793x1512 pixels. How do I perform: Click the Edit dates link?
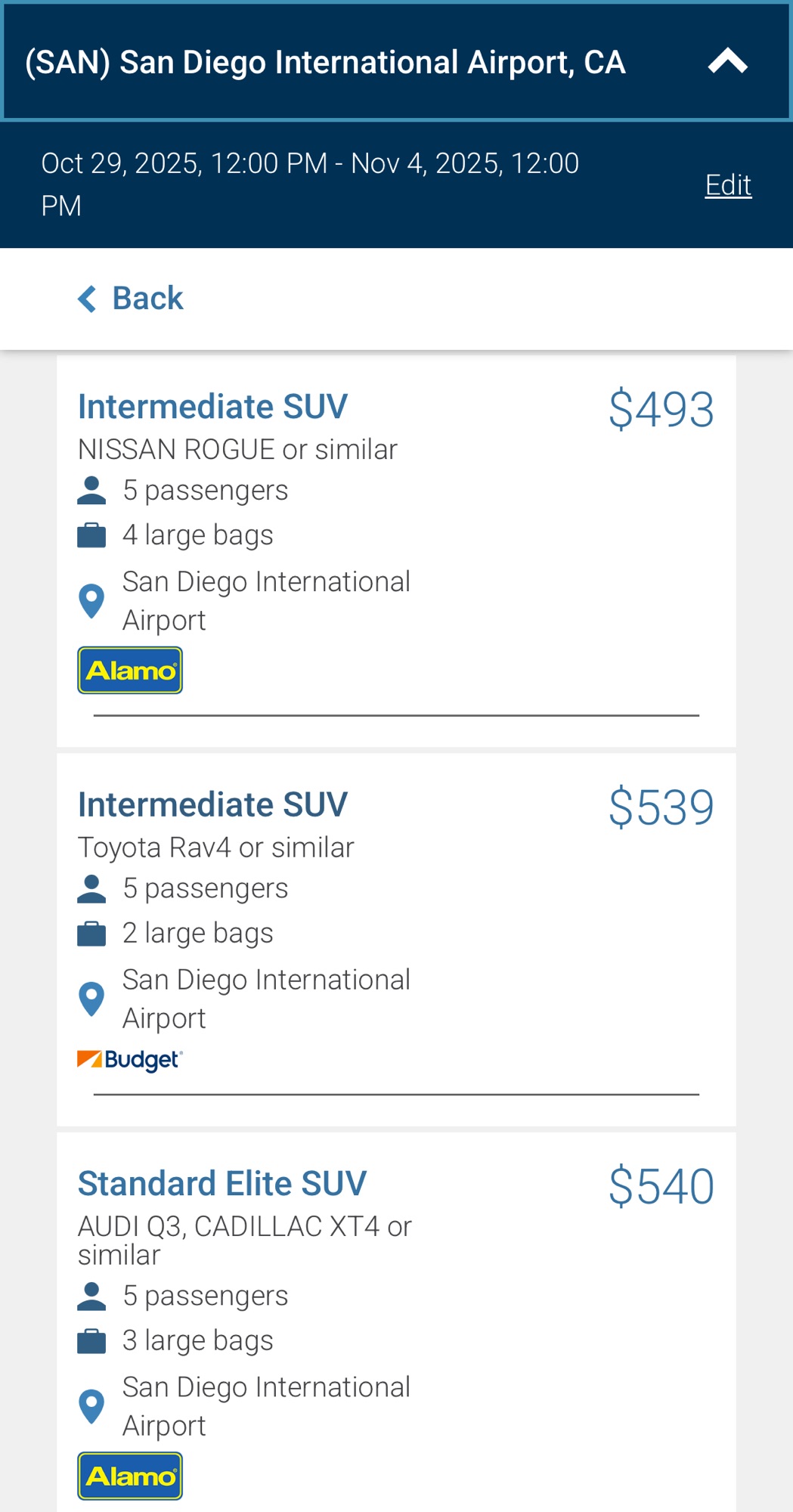click(x=727, y=184)
